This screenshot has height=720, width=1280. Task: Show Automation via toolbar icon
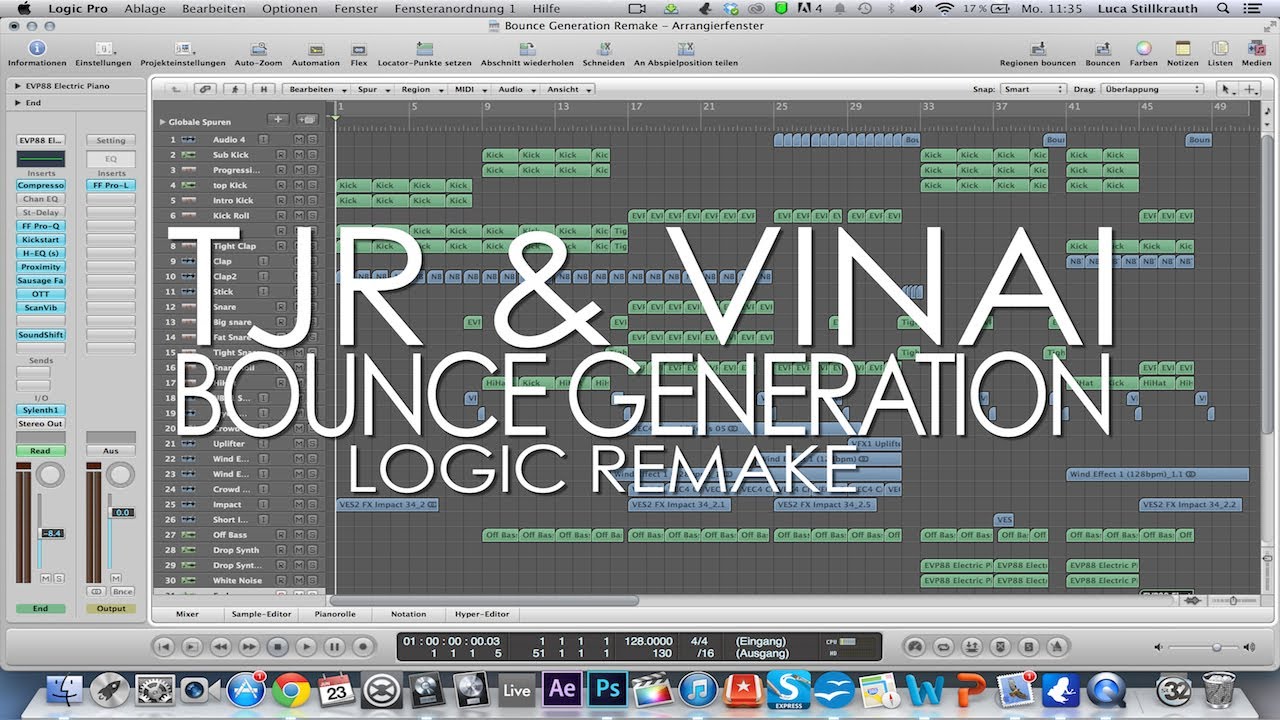click(316, 48)
